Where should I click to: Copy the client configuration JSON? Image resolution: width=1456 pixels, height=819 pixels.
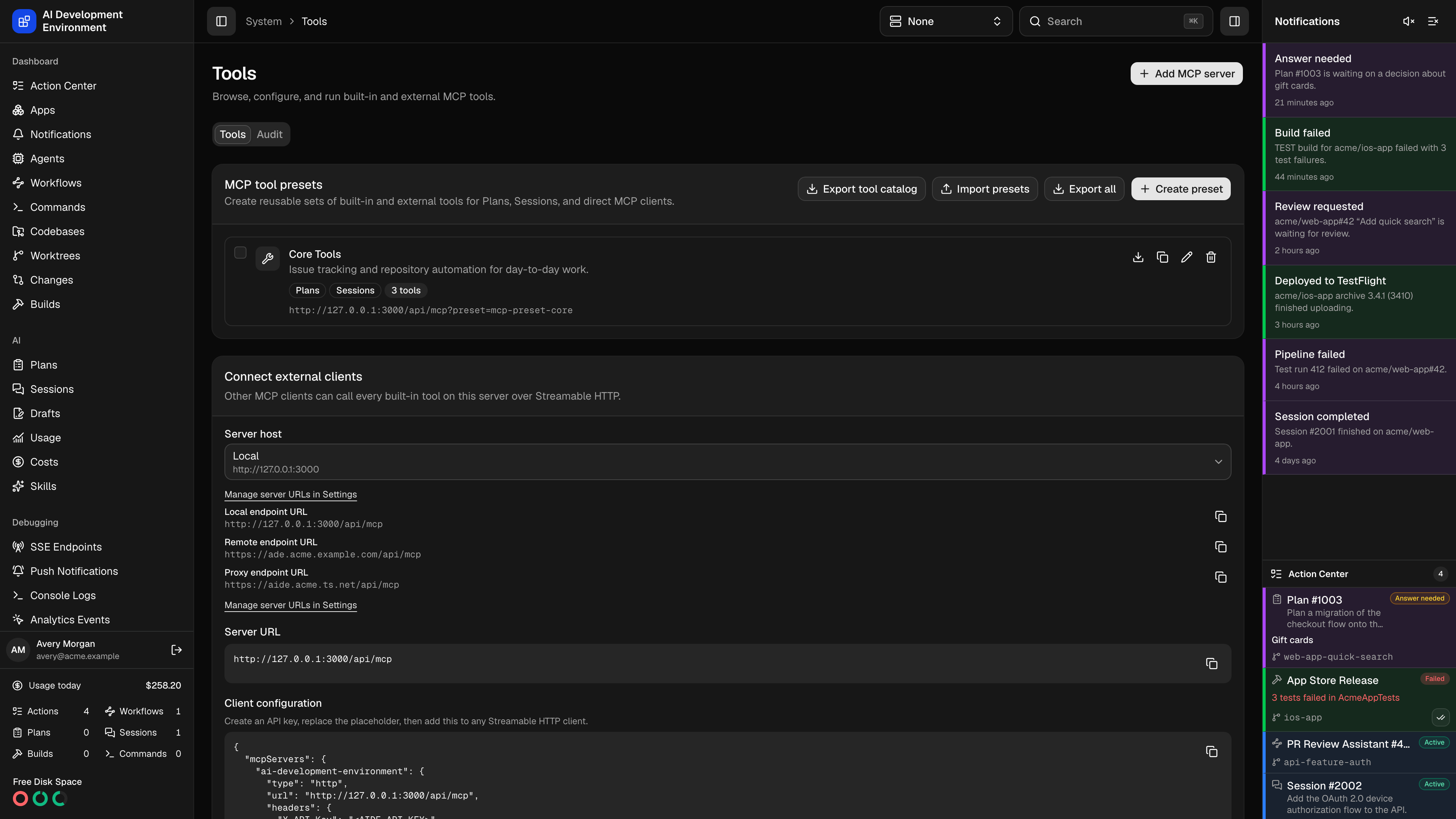[x=1211, y=751]
